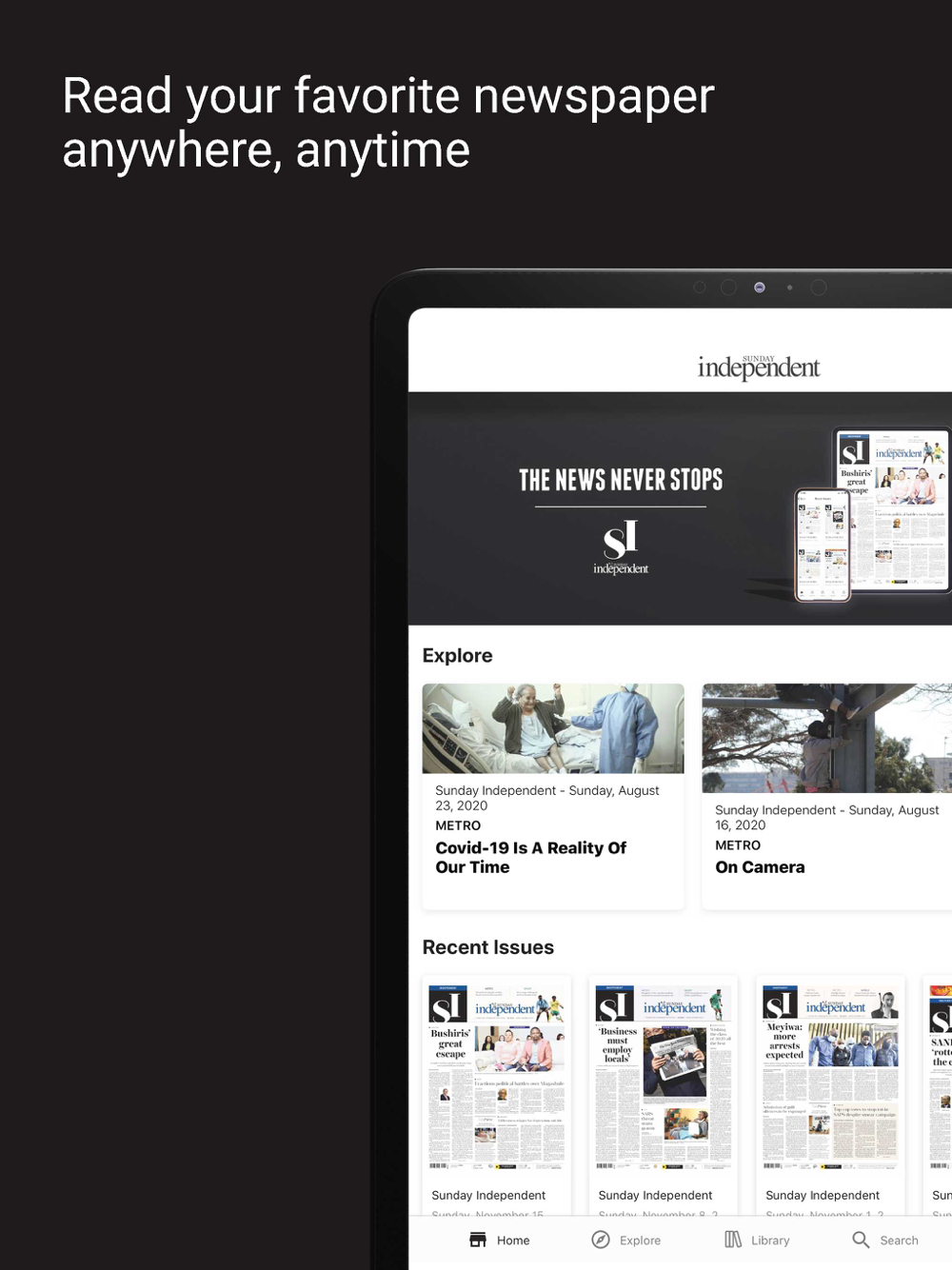The width and height of the screenshot is (952, 1270).
Task: Click the Sunday Independent header logo
Action: pyautogui.click(x=759, y=367)
